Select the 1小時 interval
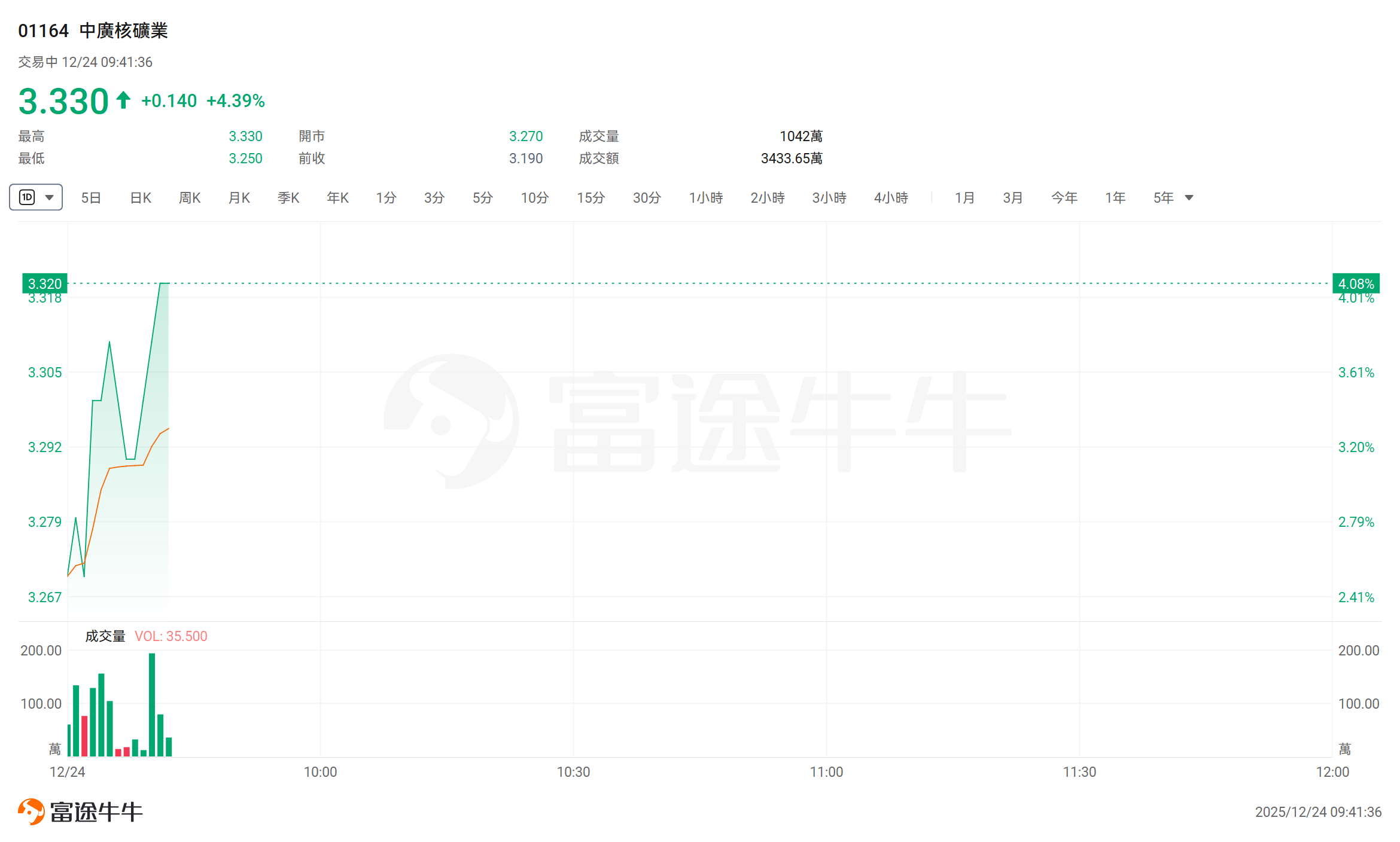Screen dimensions: 1400x842 [x=706, y=198]
